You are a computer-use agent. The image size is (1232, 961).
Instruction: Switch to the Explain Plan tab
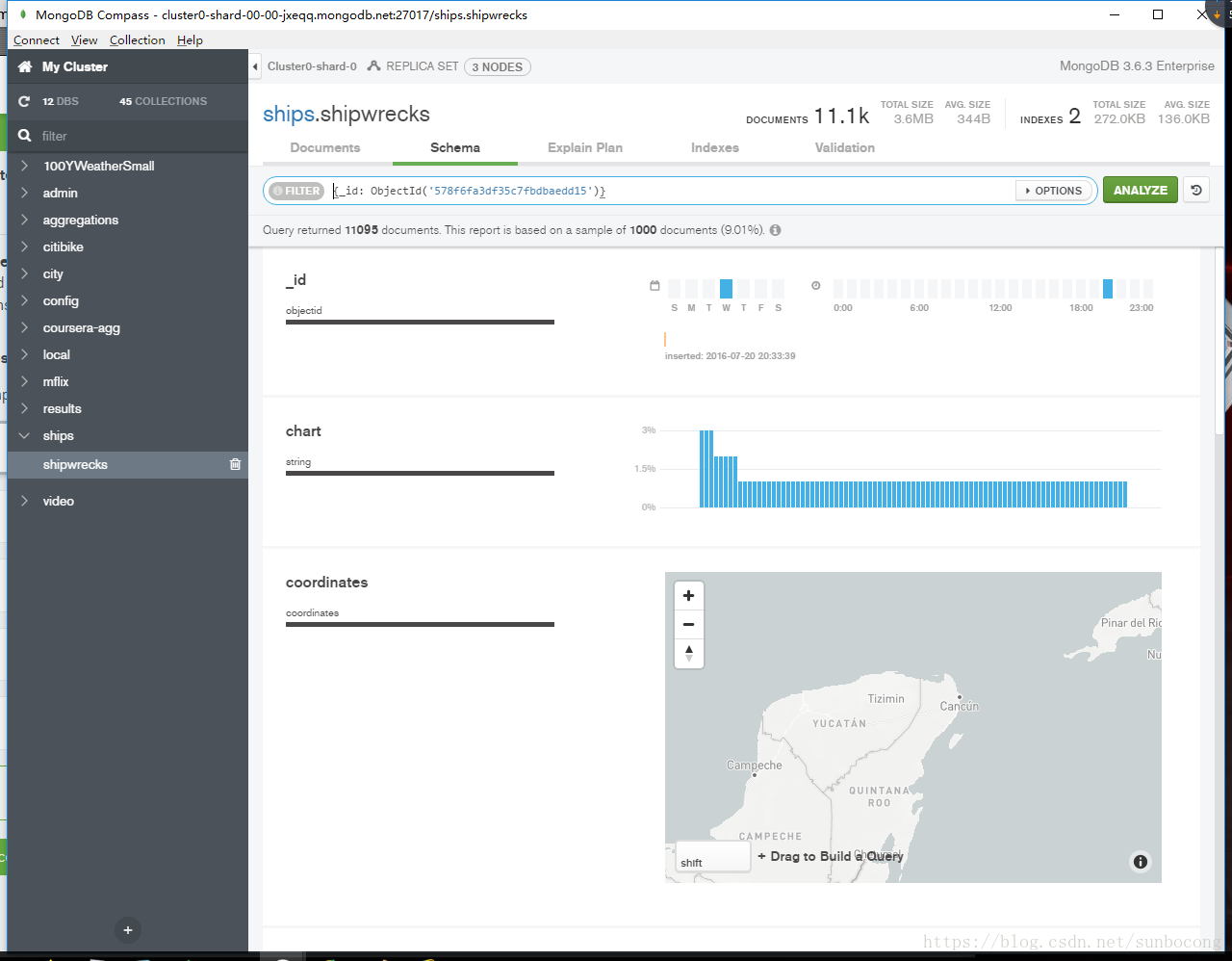tap(585, 147)
